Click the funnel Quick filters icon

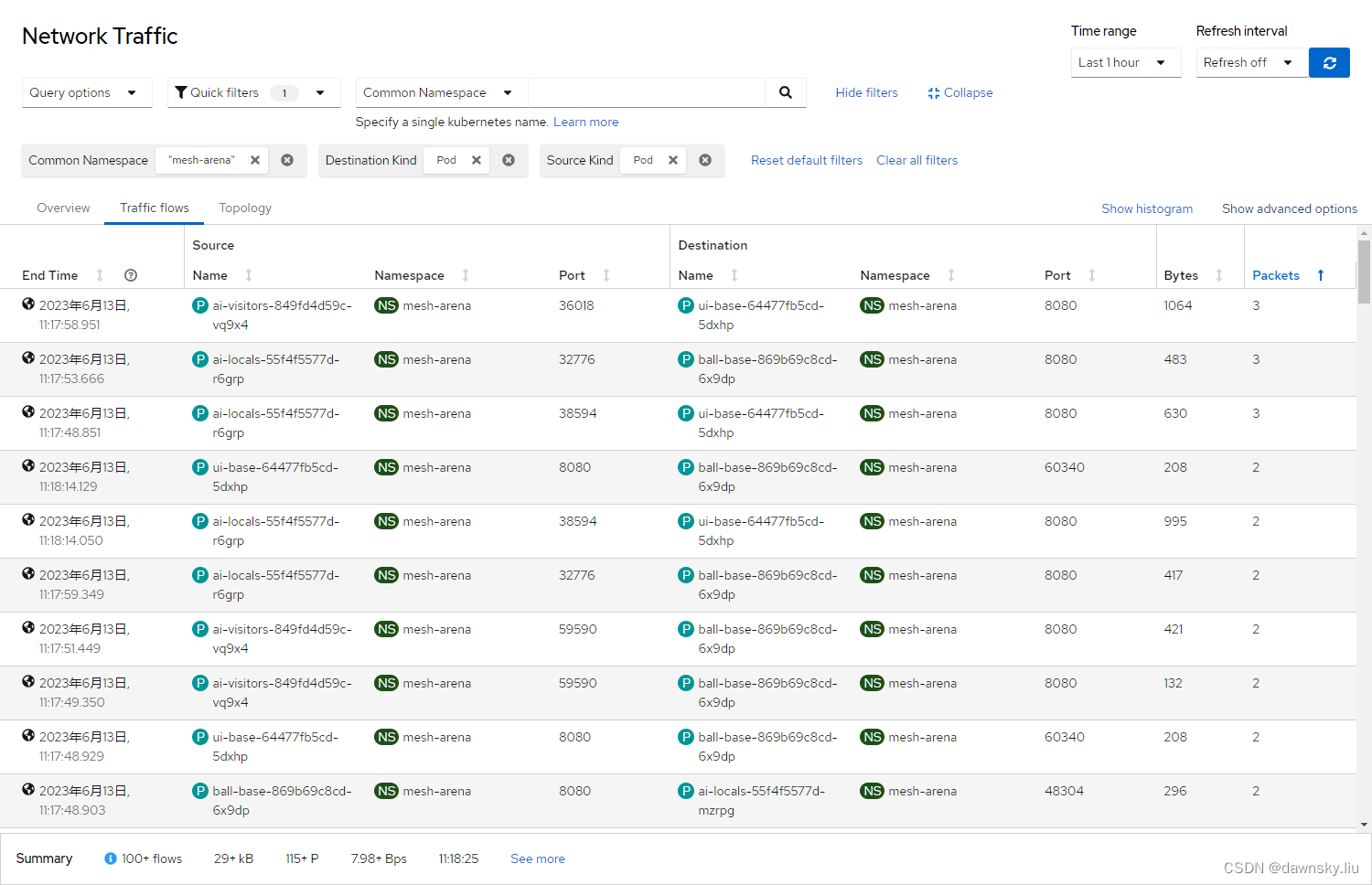point(181,92)
